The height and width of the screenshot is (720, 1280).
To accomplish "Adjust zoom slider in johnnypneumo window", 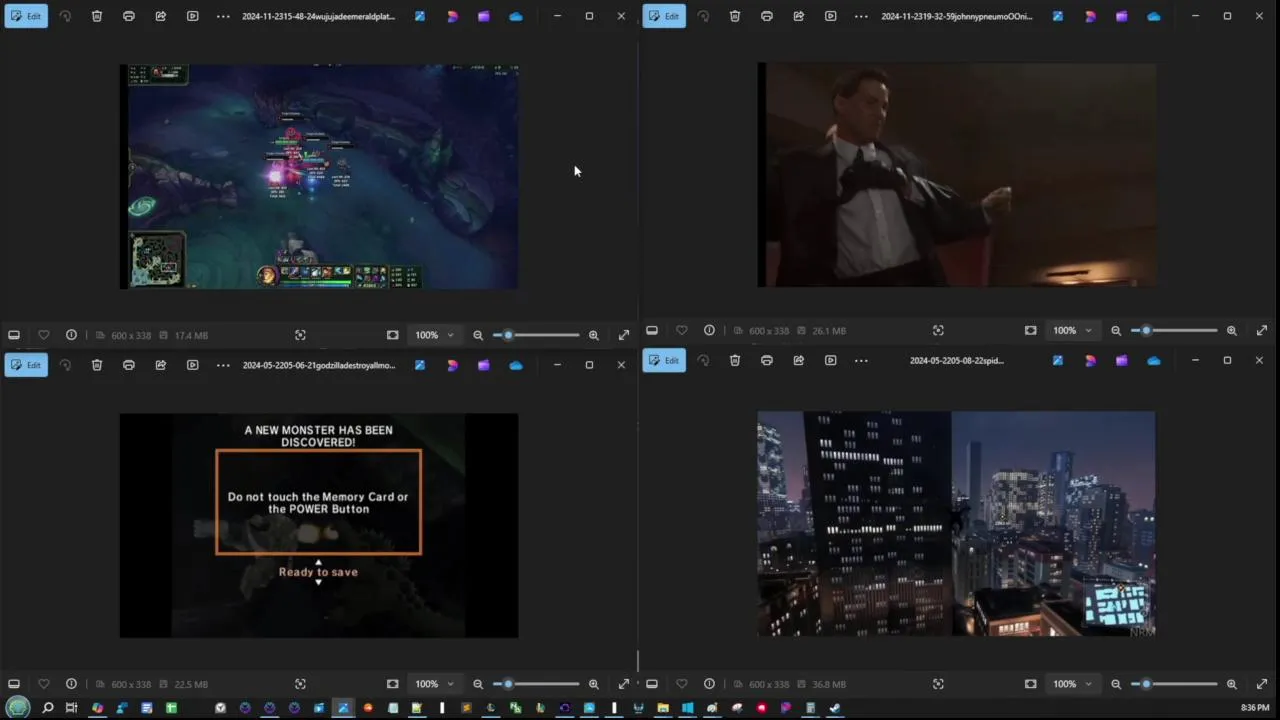I will pyautogui.click(x=1174, y=330).
